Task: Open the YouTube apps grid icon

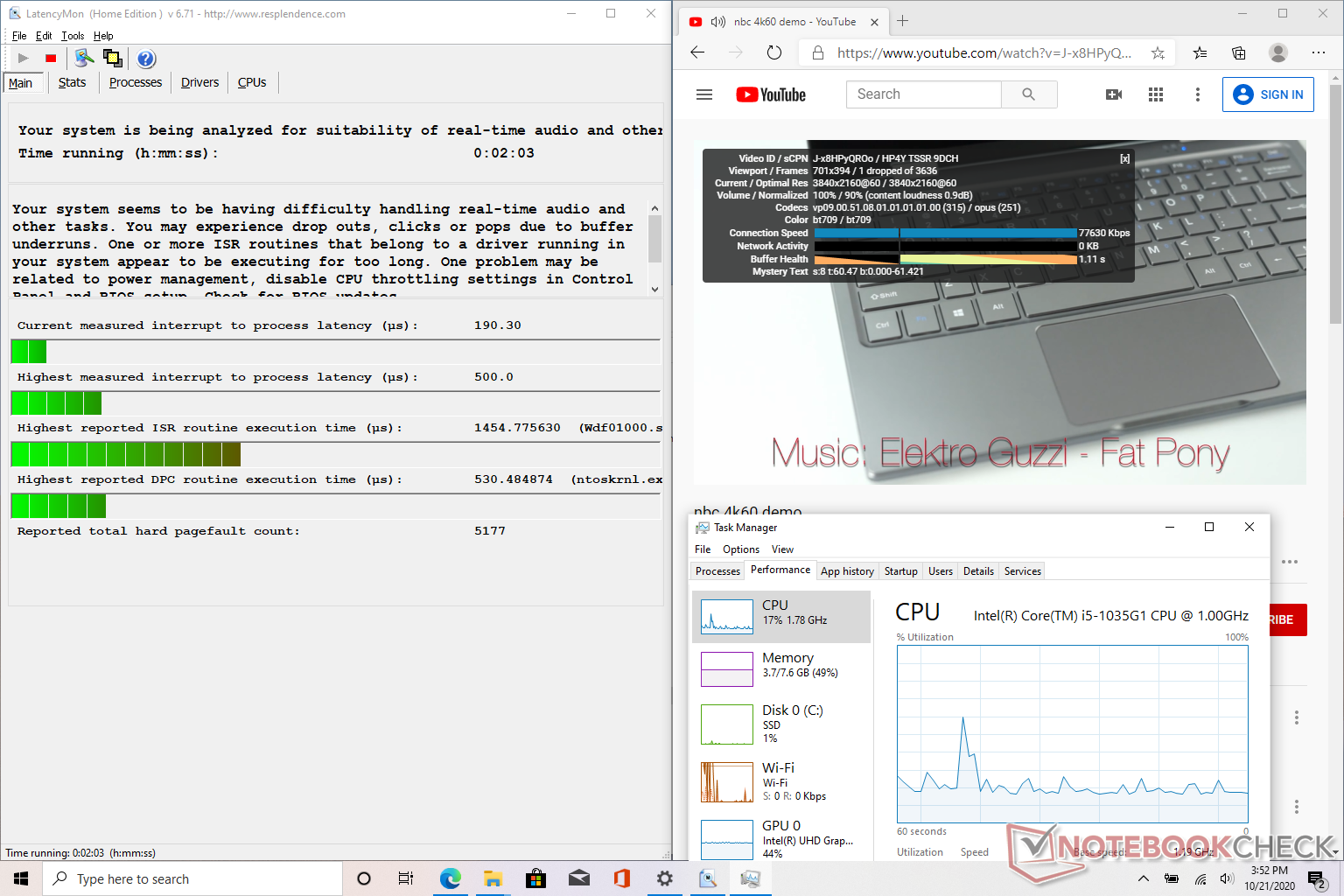Action: [x=1155, y=94]
